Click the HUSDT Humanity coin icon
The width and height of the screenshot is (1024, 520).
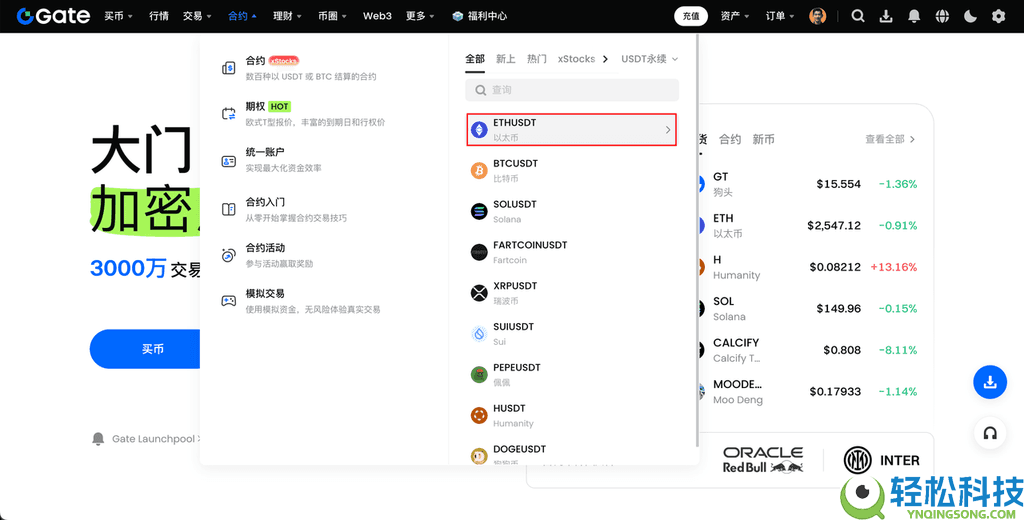pos(479,415)
